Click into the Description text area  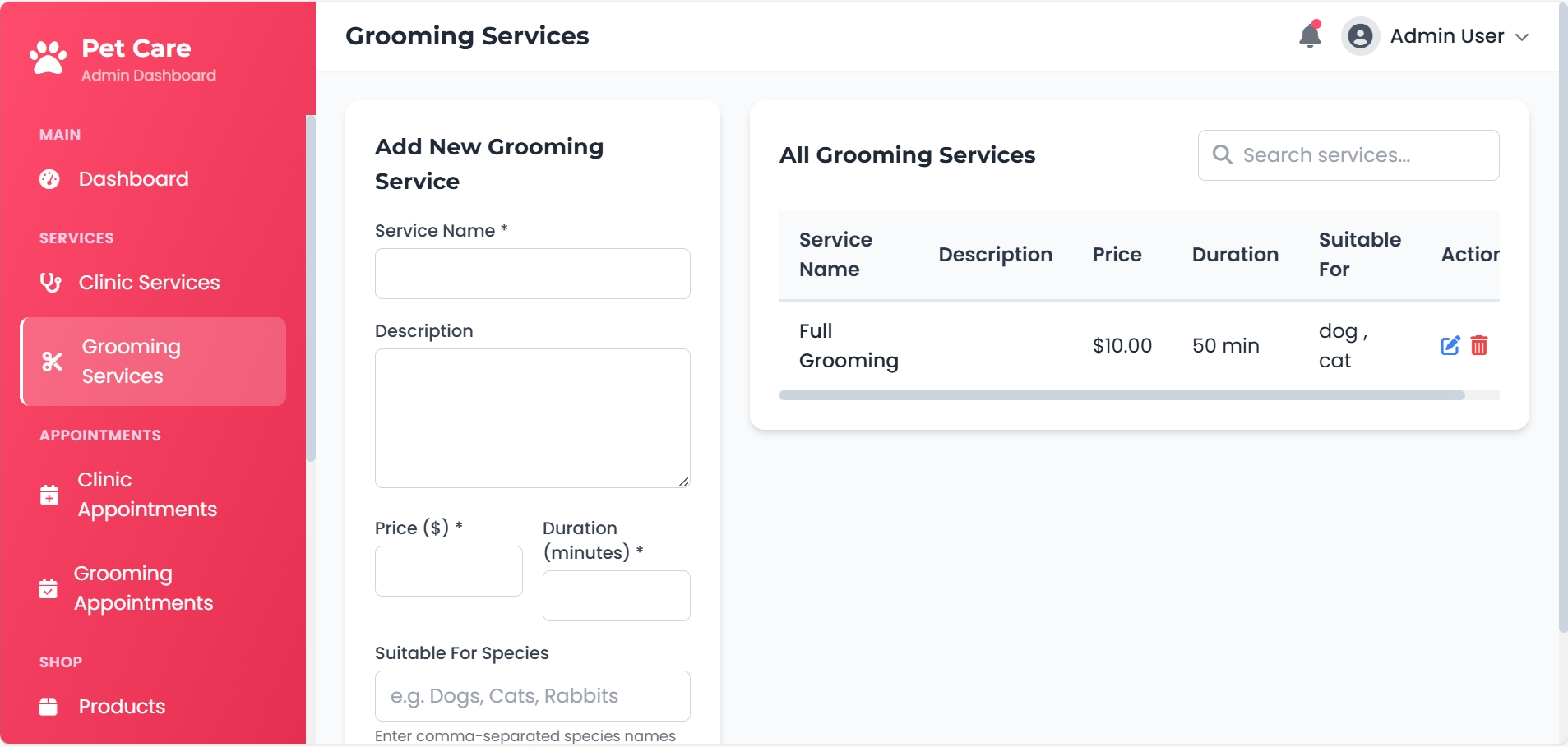click(532, 417)
